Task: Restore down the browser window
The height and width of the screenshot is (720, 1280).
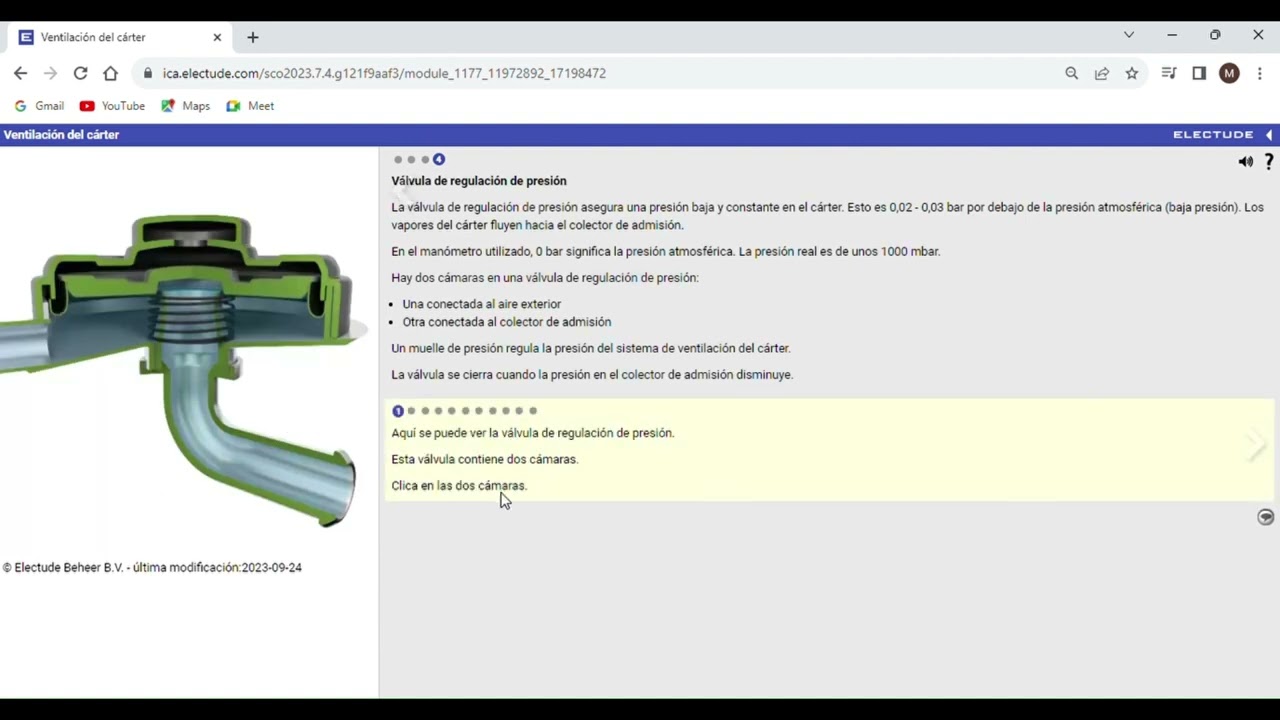Action: click(1215, 35)
